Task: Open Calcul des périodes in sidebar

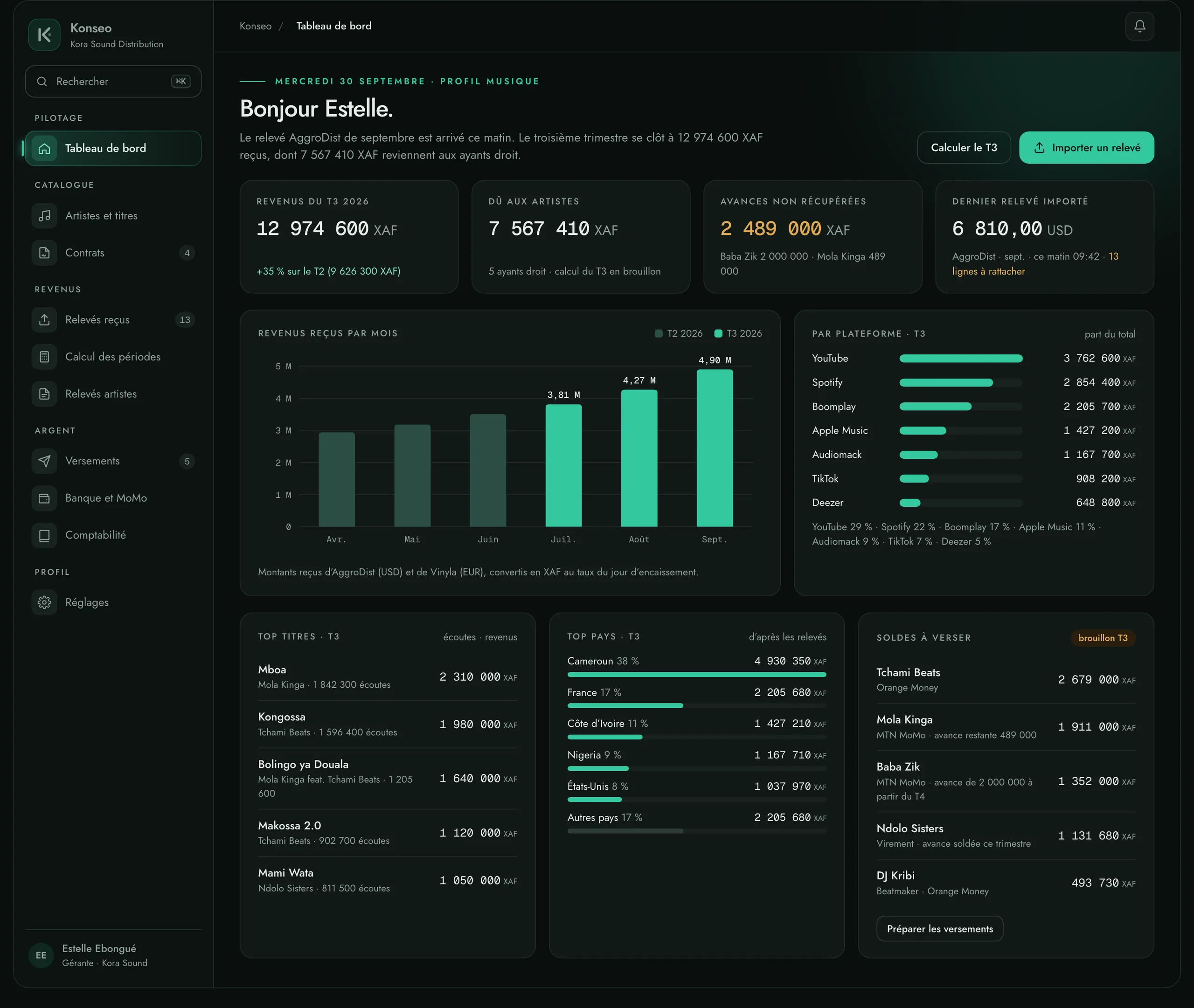Action: point(113,357)
